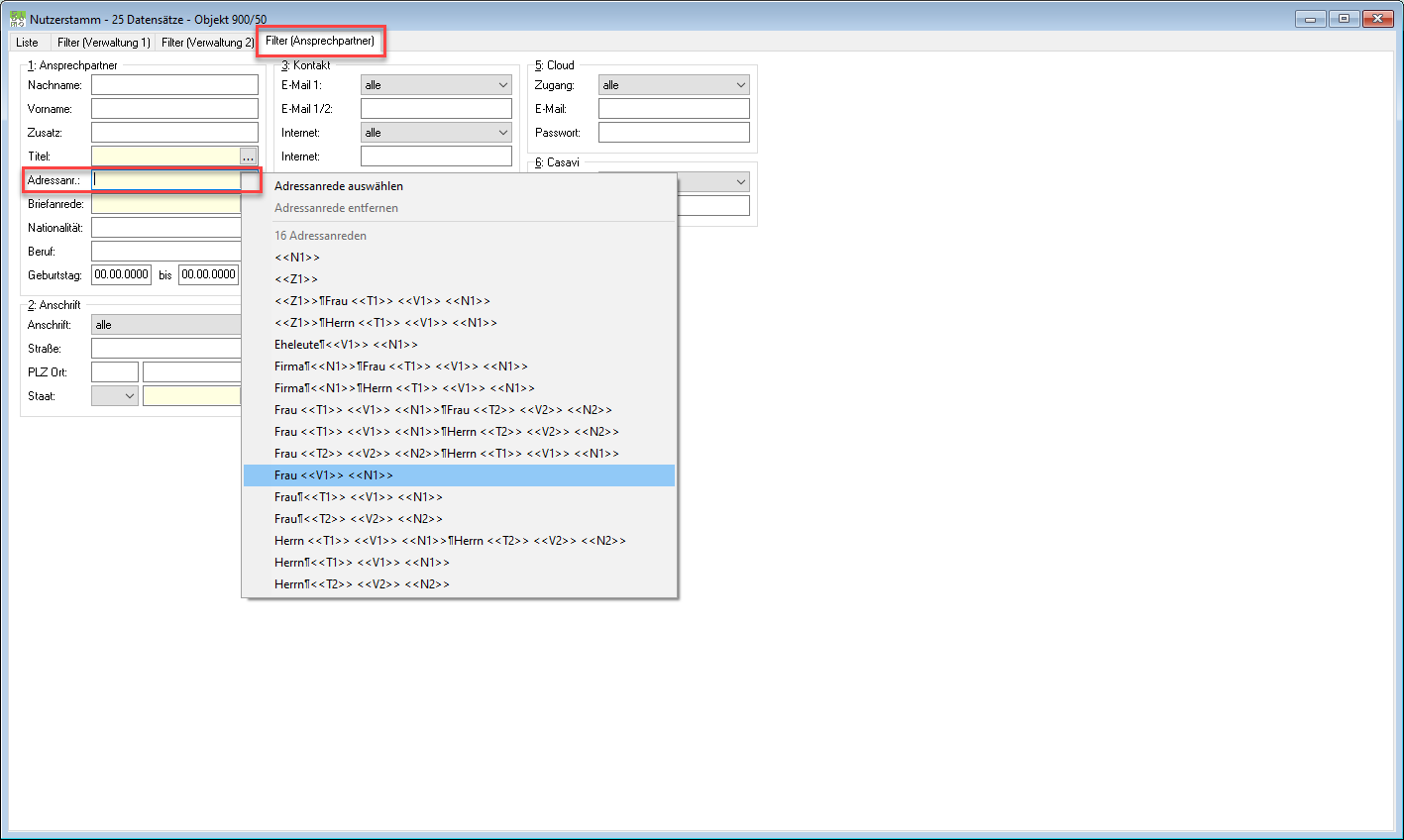Open the Staat country dropdown
The height and width of the screenshot is (840, 1404).
tap(115, 396)
